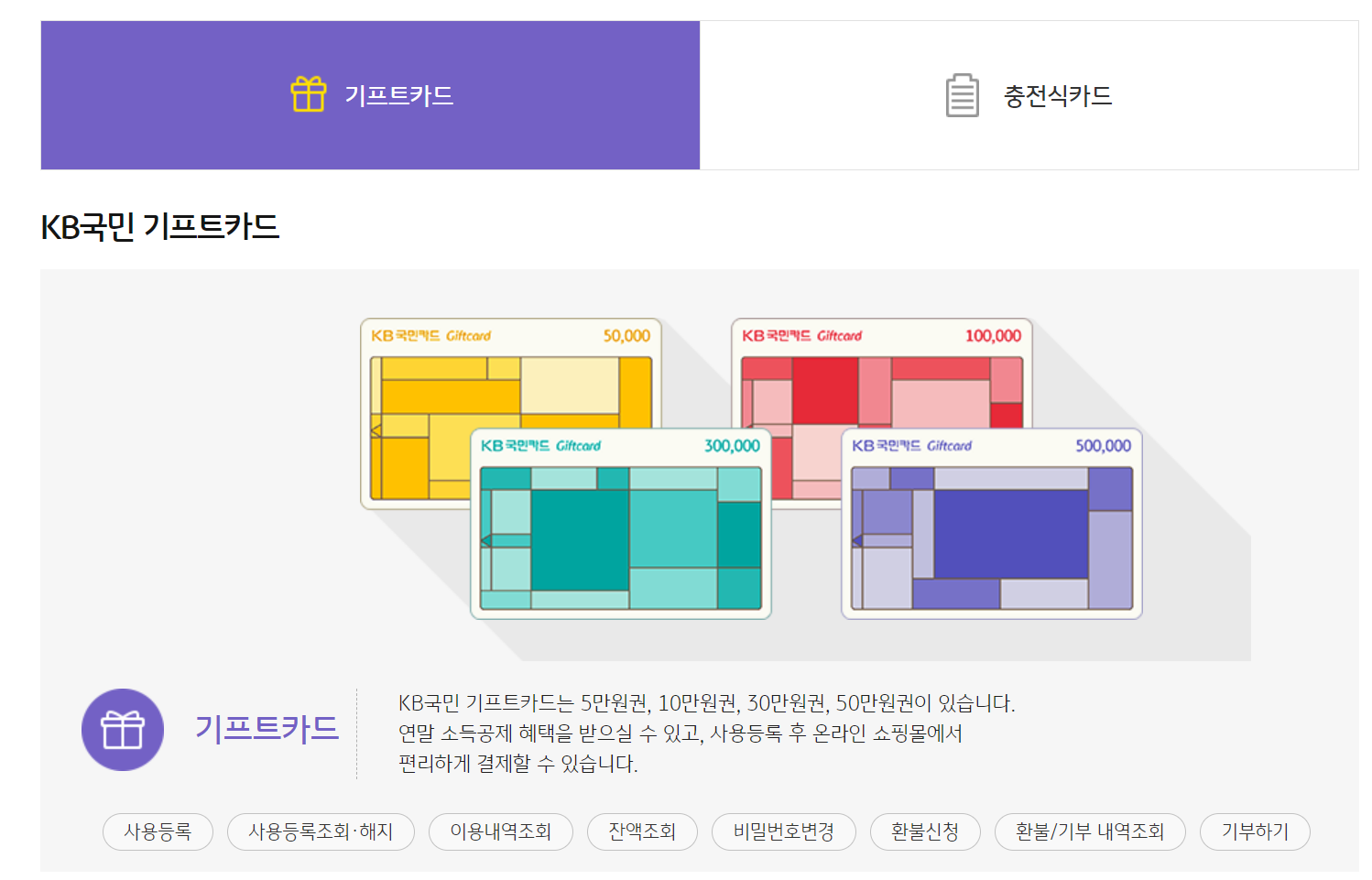Click the yellow gift box icon in the tab
Viewport: 1372px width, 880px height.
pyautogui.click(x=309, y=94)
